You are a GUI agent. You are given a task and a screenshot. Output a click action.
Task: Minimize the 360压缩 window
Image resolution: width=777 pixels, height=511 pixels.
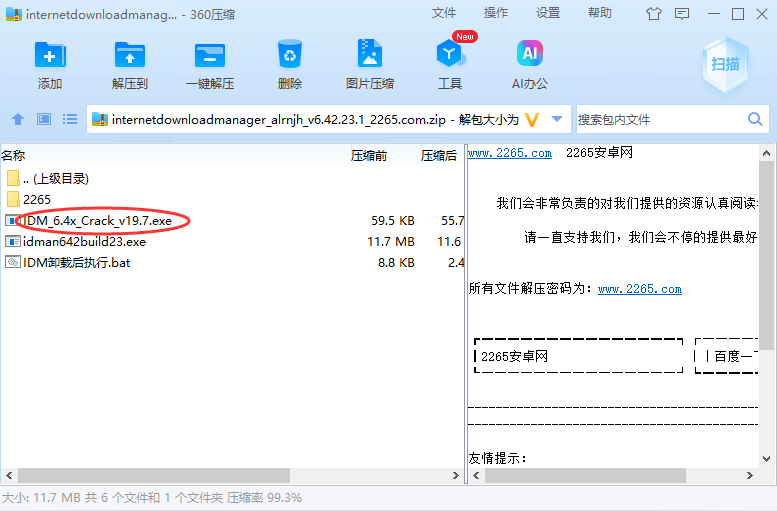[x=714, y=14]
